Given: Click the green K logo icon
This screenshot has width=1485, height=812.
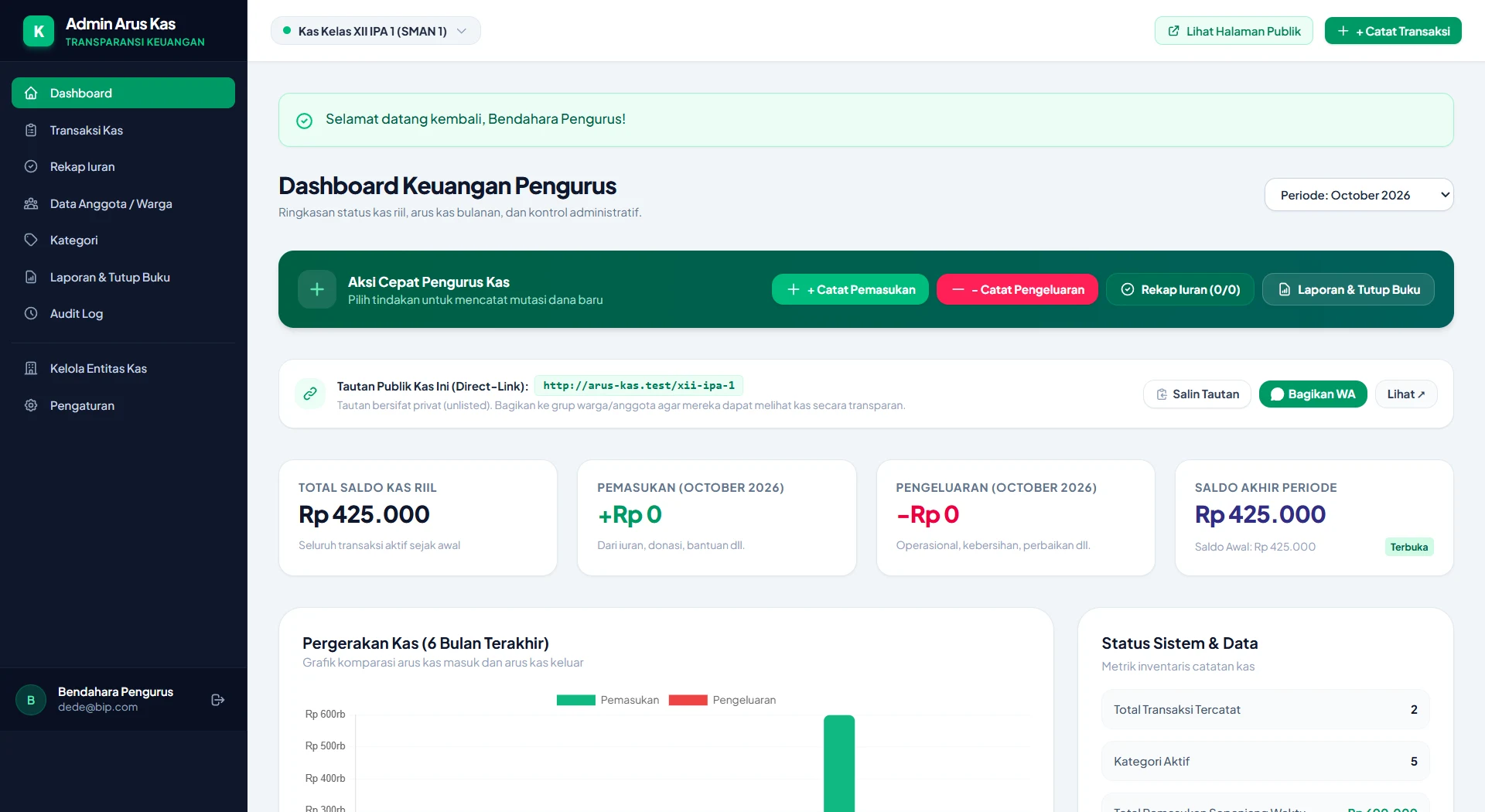Looking at the screenshot, I should 39,32.
